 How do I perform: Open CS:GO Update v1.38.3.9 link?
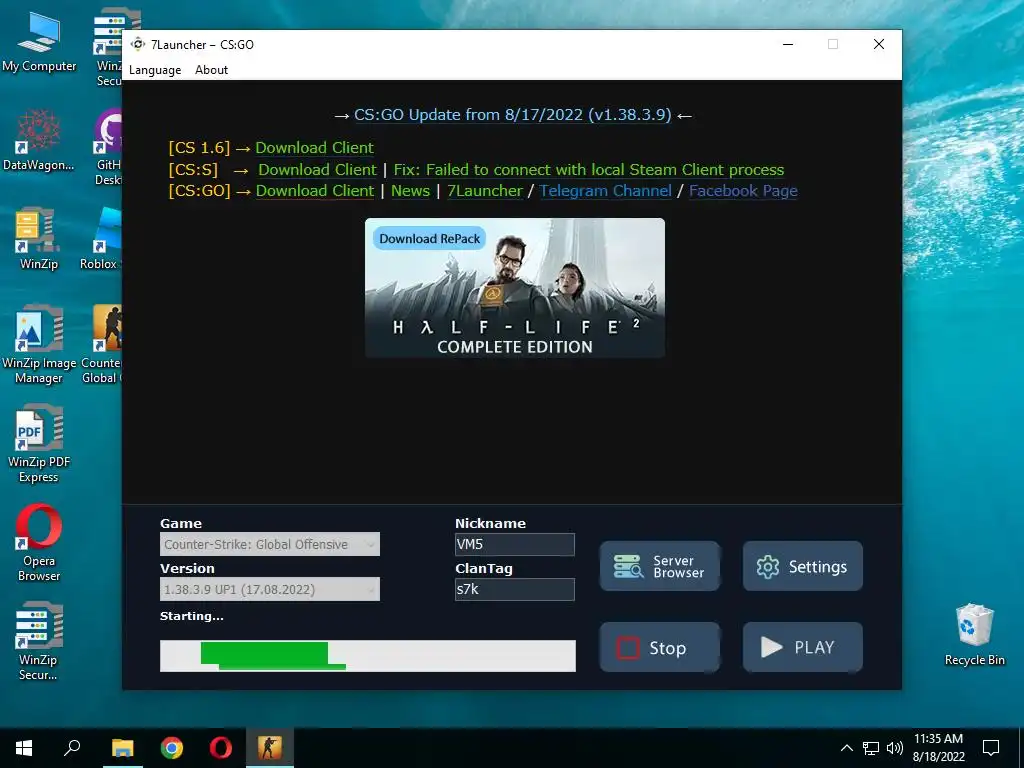click(x=513, y=115)
